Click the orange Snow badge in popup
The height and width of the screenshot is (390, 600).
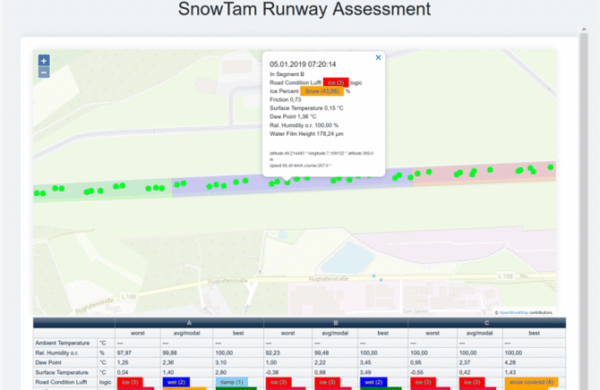tap(322, 91)
